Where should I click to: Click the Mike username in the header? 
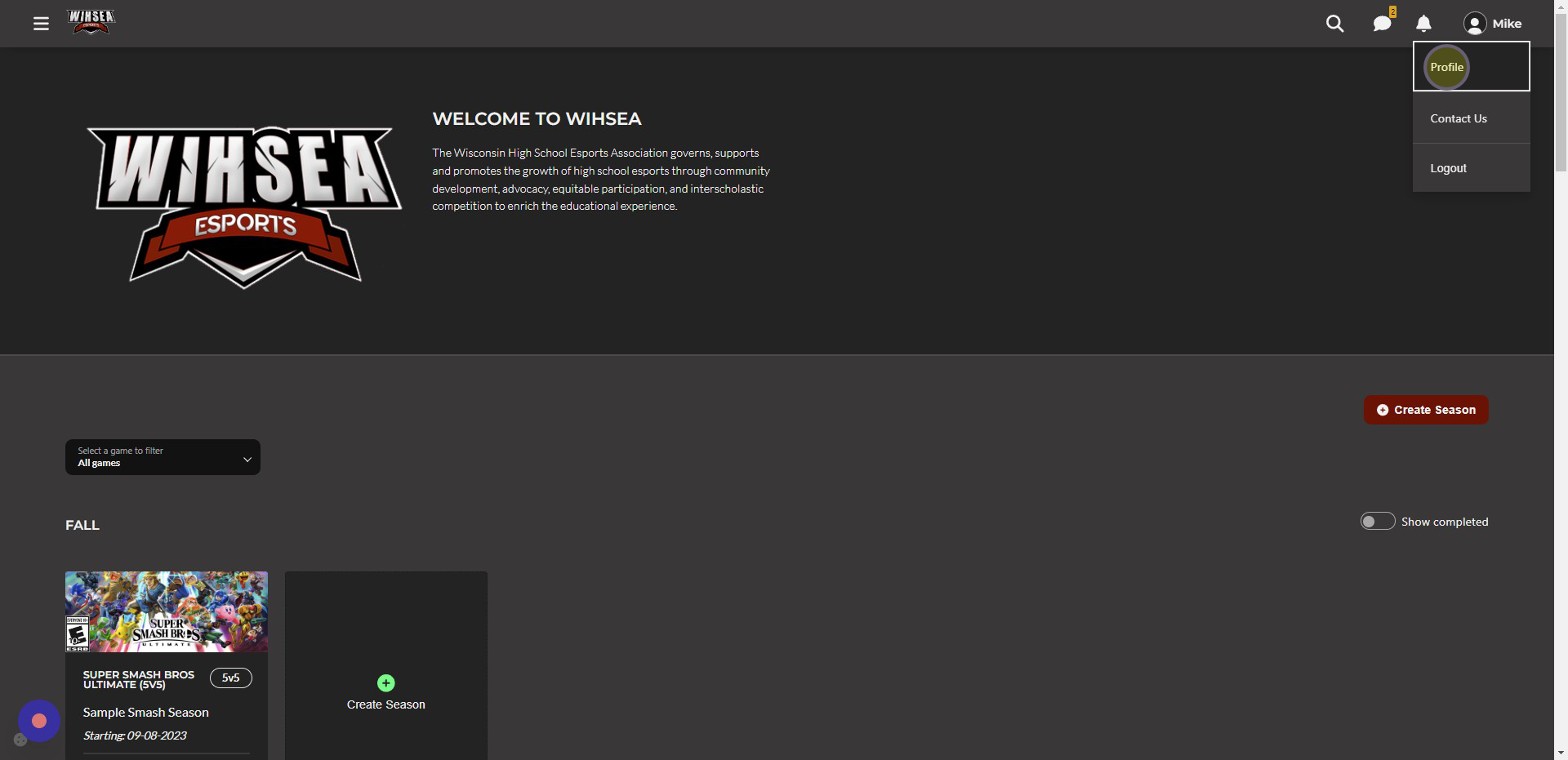tap(1507, 24)
